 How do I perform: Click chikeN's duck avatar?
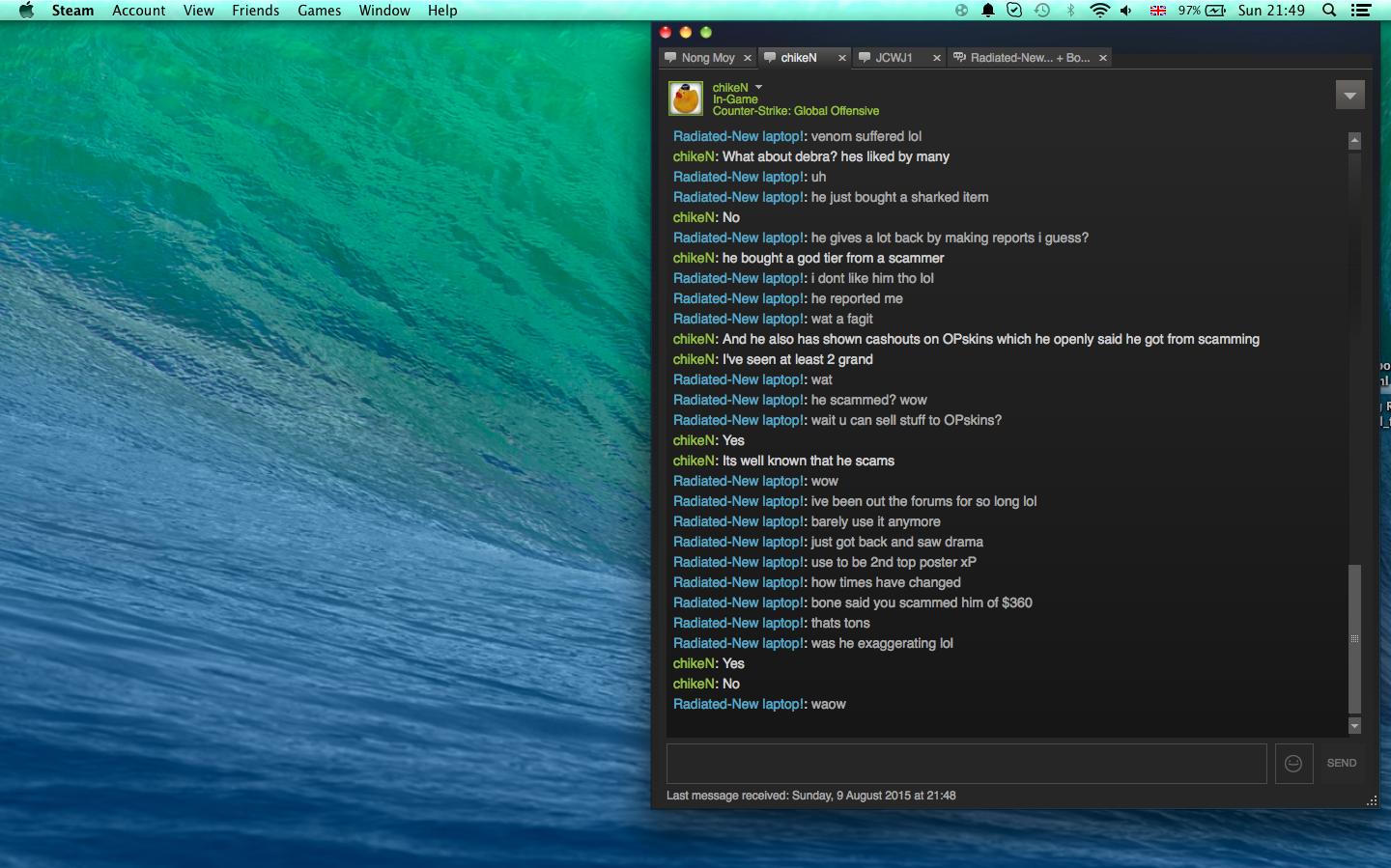pyautogui.click(x=686, y=98)
